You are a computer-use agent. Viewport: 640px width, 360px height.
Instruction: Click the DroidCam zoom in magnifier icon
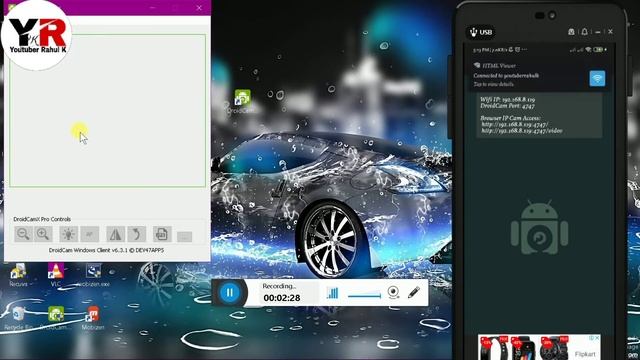[x=43, y=234]
